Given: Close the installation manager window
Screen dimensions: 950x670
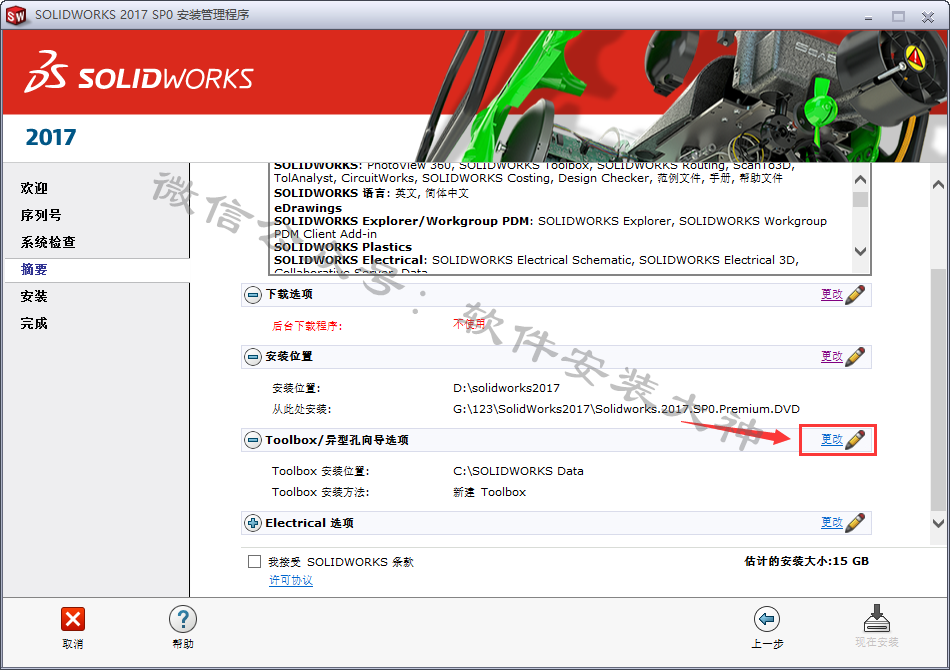Looking at the screenshot, I should [928, 17].
